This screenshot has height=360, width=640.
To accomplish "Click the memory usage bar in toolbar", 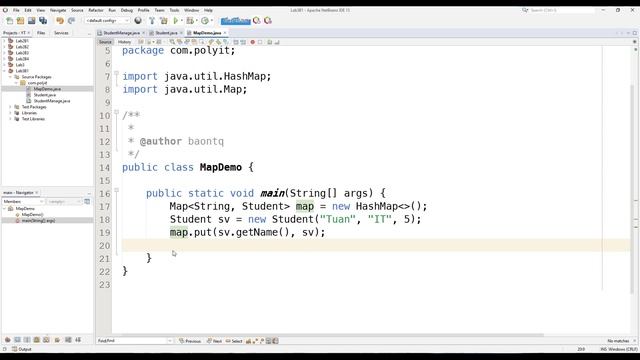I will click(236, 20).
